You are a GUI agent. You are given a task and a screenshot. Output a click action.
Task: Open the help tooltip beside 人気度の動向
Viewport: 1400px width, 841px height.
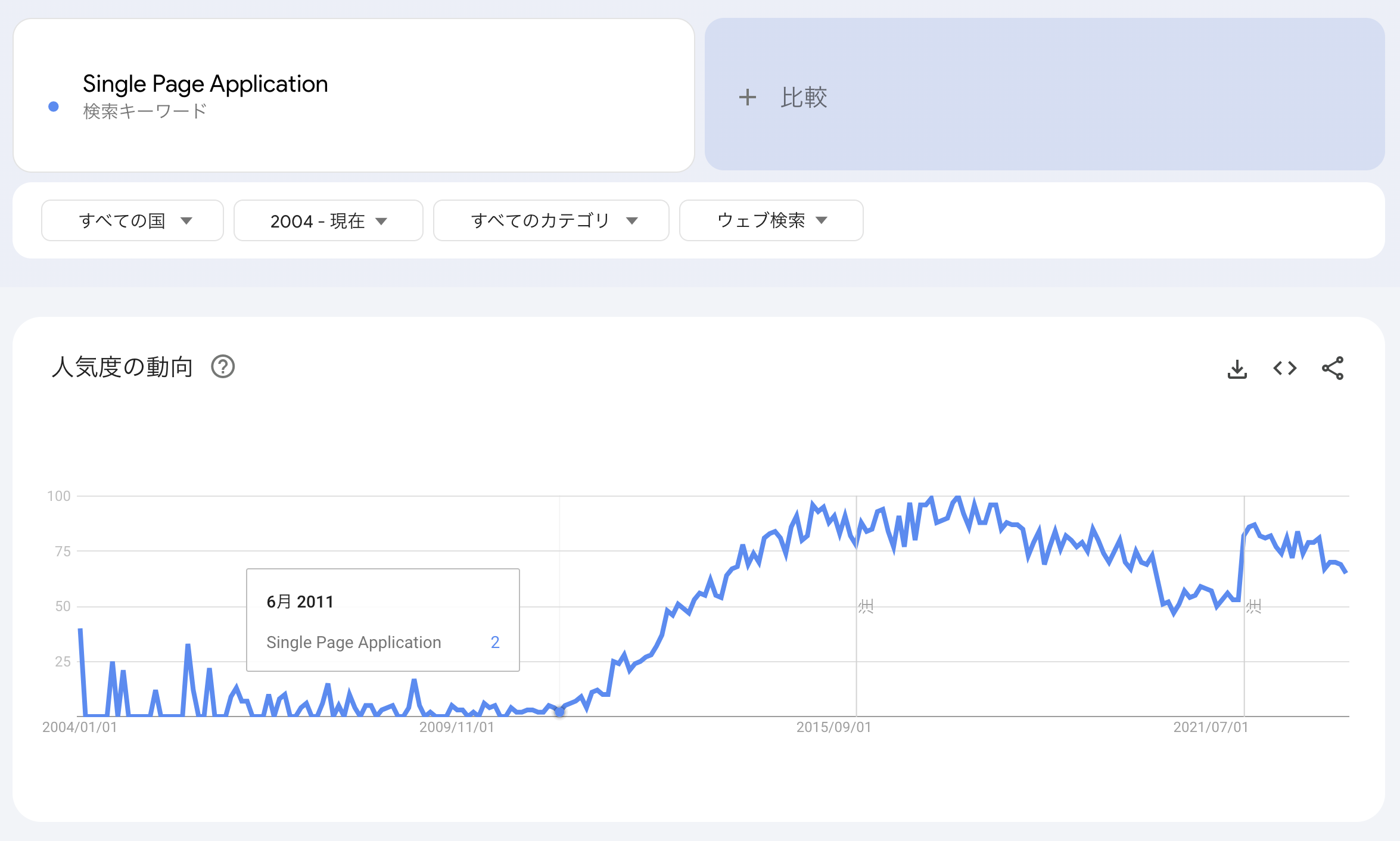point(223,367)
